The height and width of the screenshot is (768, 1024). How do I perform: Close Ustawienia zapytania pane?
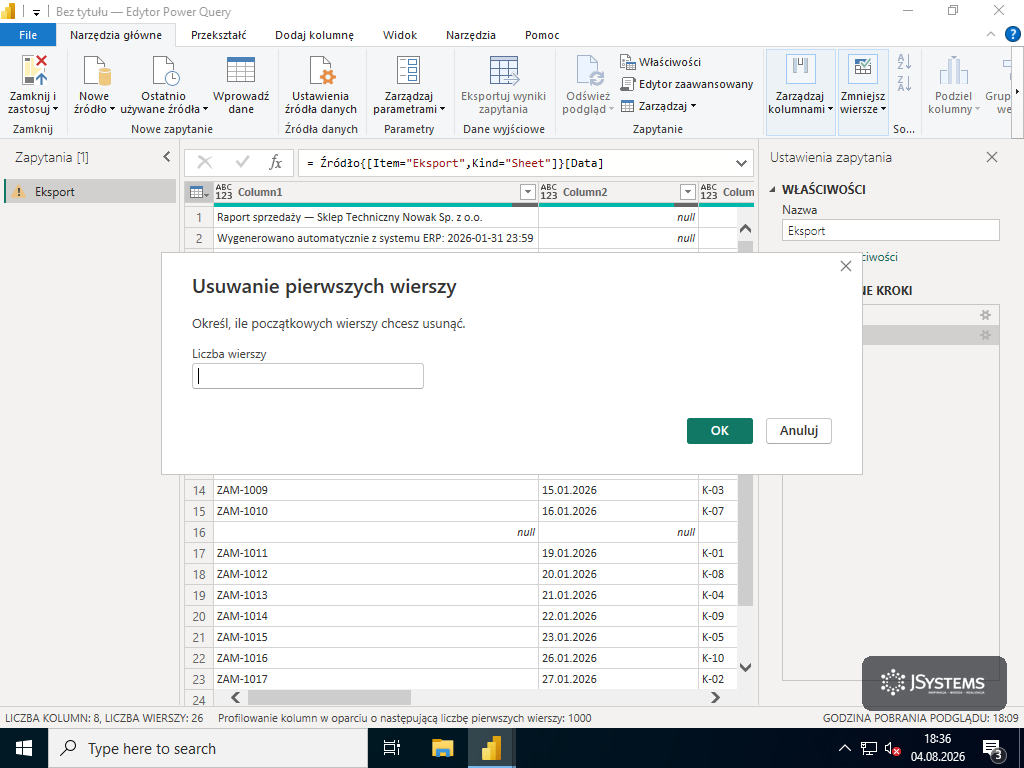coord(992,157)
